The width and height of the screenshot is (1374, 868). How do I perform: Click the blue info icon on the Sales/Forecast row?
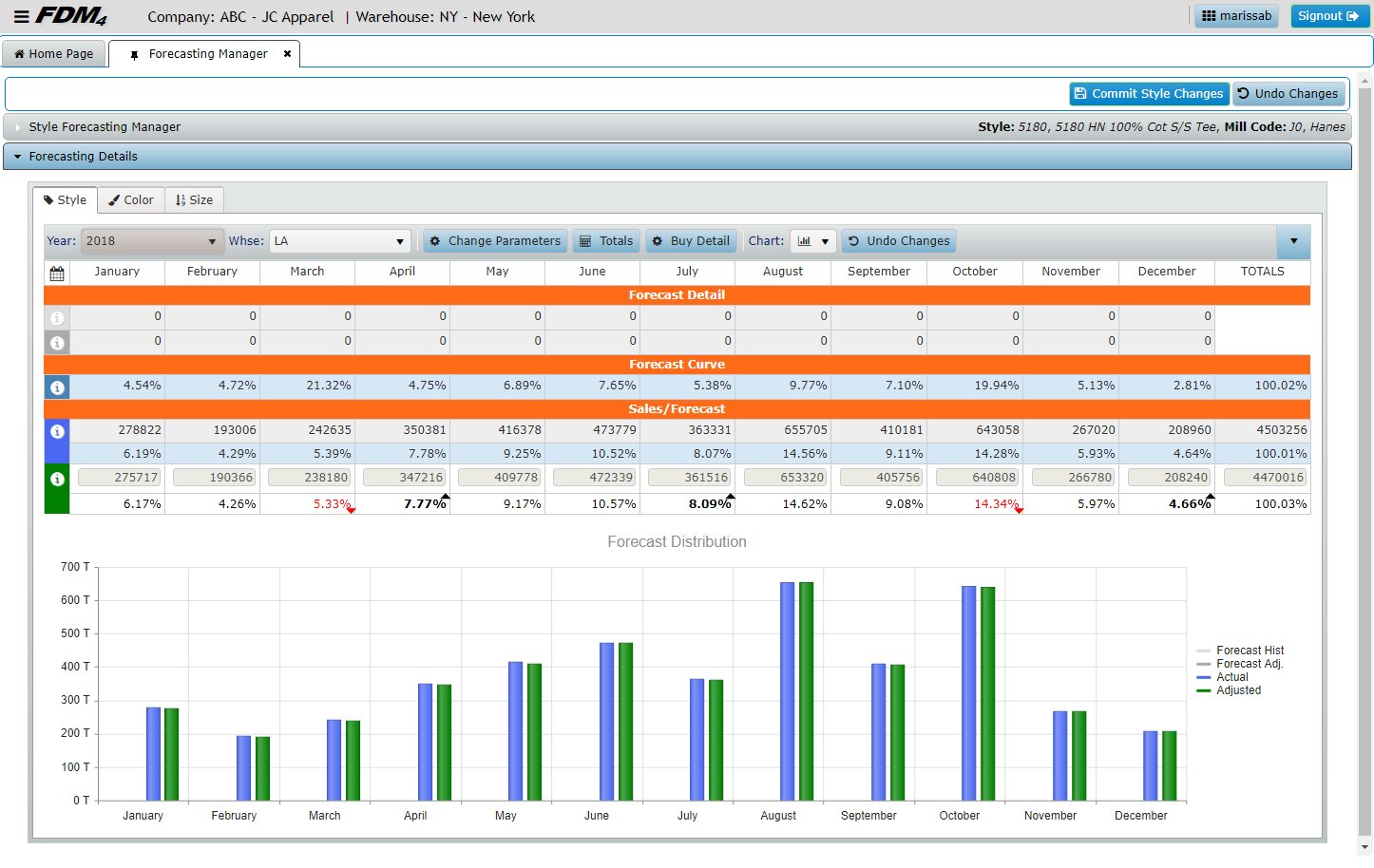pyautogui.click(x=57, y=431)
